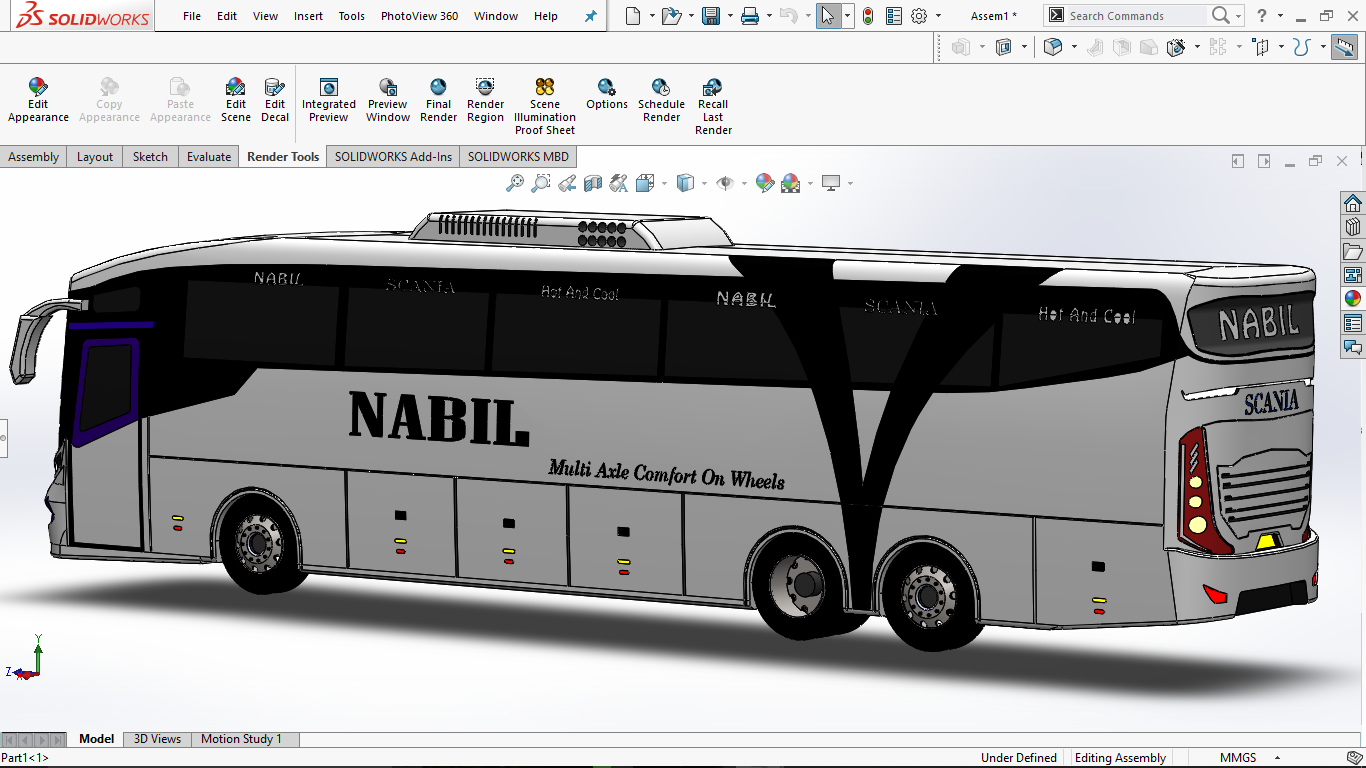The height and width of the screenshot is (768, 1366).
Task: Toggle the Select cursor tool
Action: [x=828, y=16]
